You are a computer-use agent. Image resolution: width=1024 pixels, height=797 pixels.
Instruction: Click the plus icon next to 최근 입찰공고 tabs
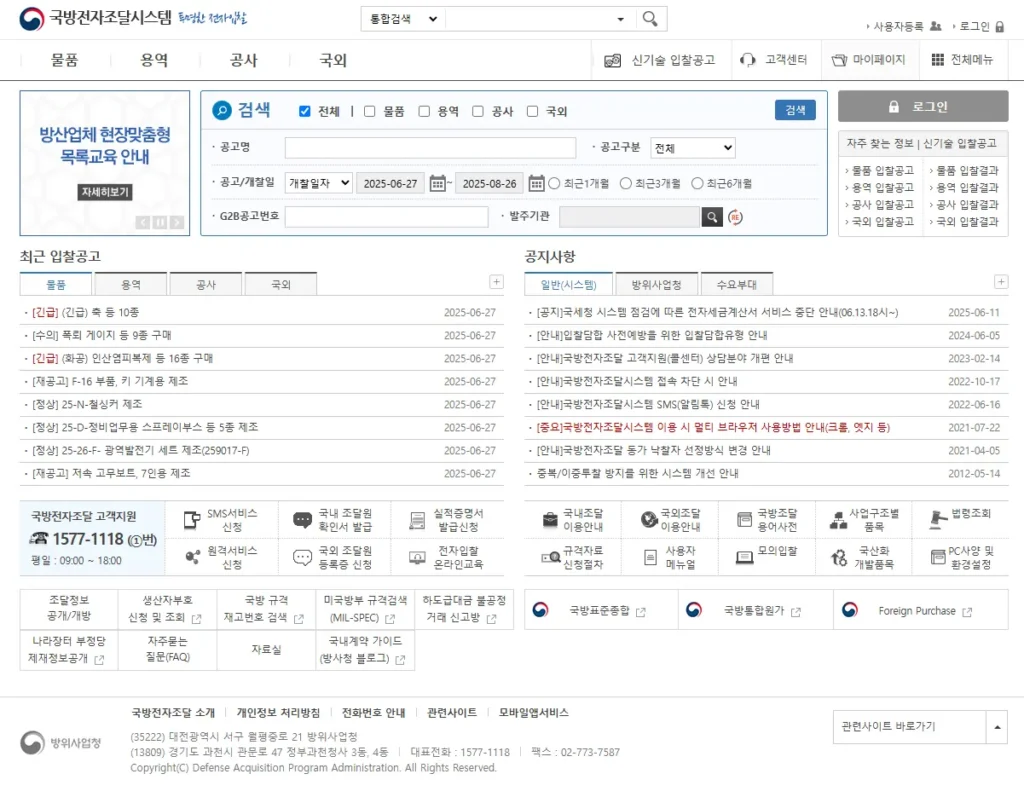pyautogui.click(x=496, y=282)
